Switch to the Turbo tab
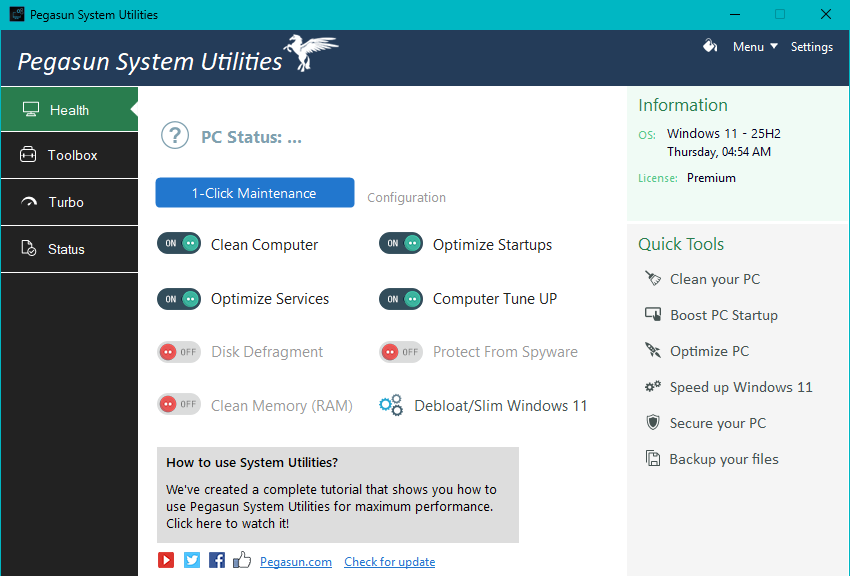The width and height of the screenshot is (850, 576). [67, 202]
